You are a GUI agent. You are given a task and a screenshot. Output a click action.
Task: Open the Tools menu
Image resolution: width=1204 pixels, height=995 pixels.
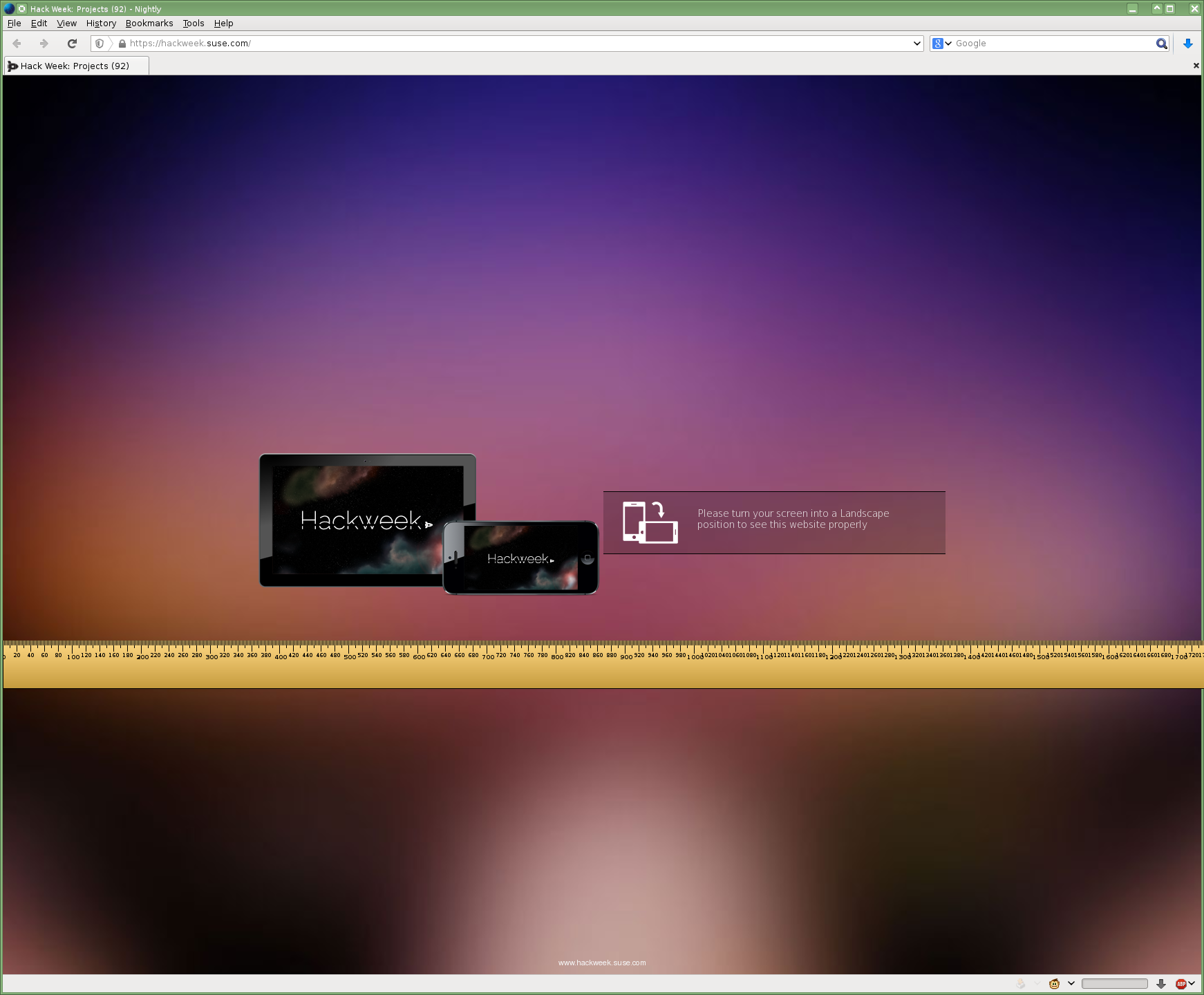click(194, 23)
